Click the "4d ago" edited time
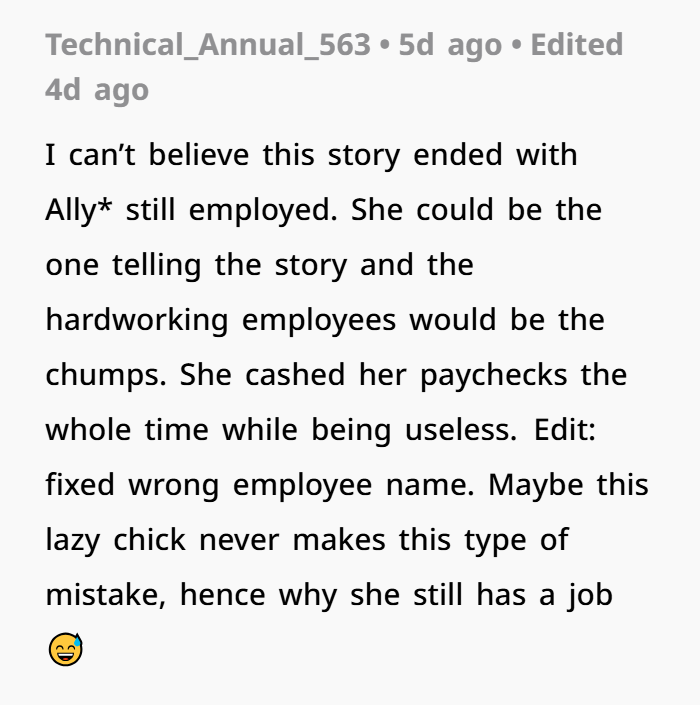The height and width of the screenshot is (705, 700). 97,90
